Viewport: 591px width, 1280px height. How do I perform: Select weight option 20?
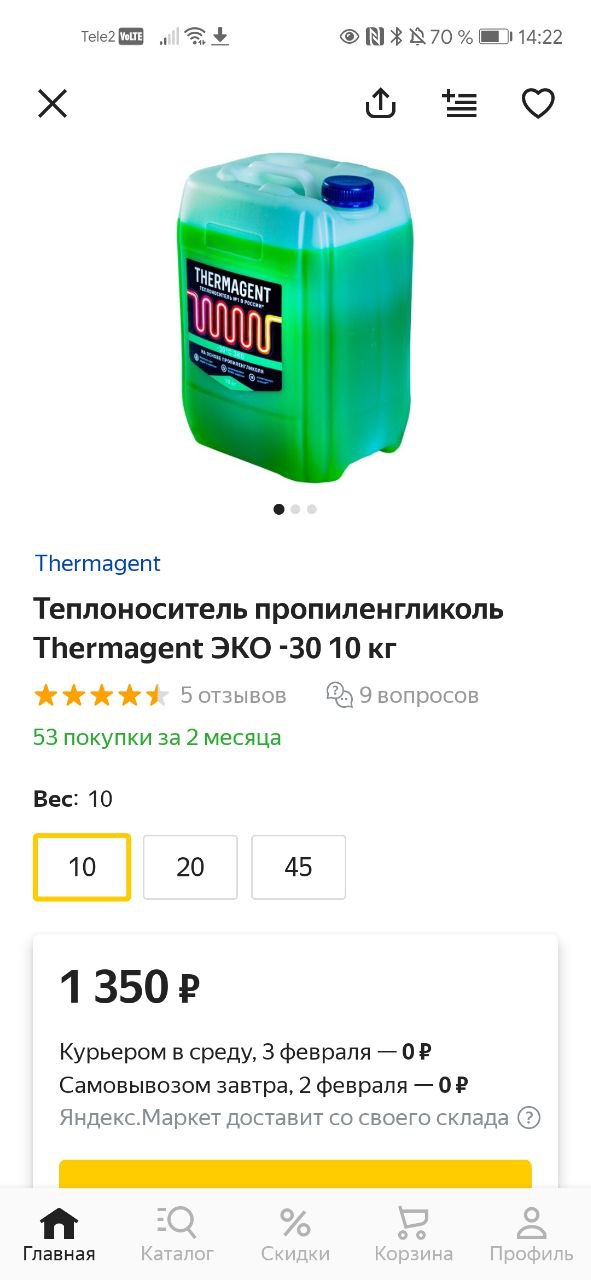point(190,867)
